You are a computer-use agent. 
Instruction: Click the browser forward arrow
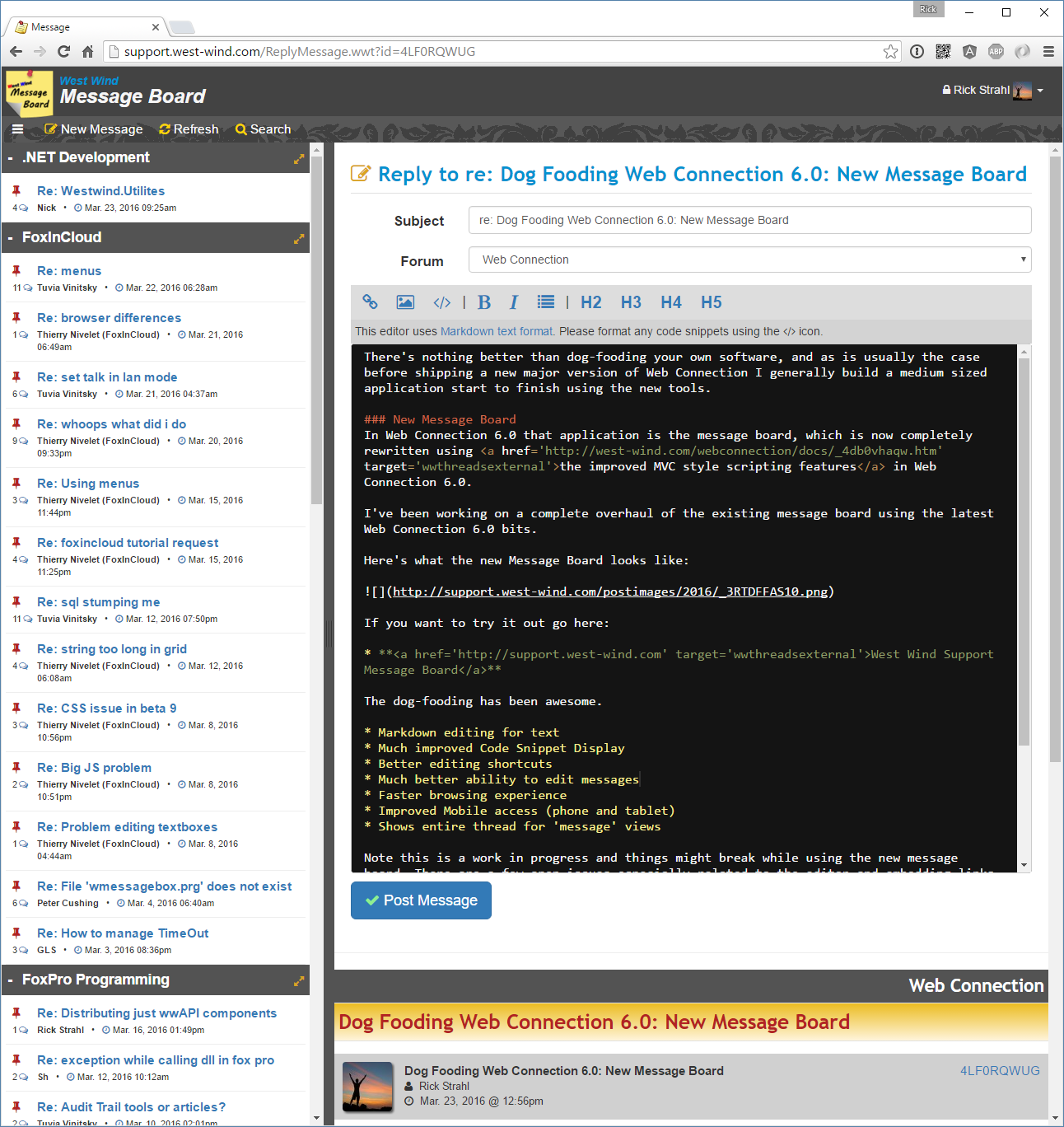pos(40,51)
